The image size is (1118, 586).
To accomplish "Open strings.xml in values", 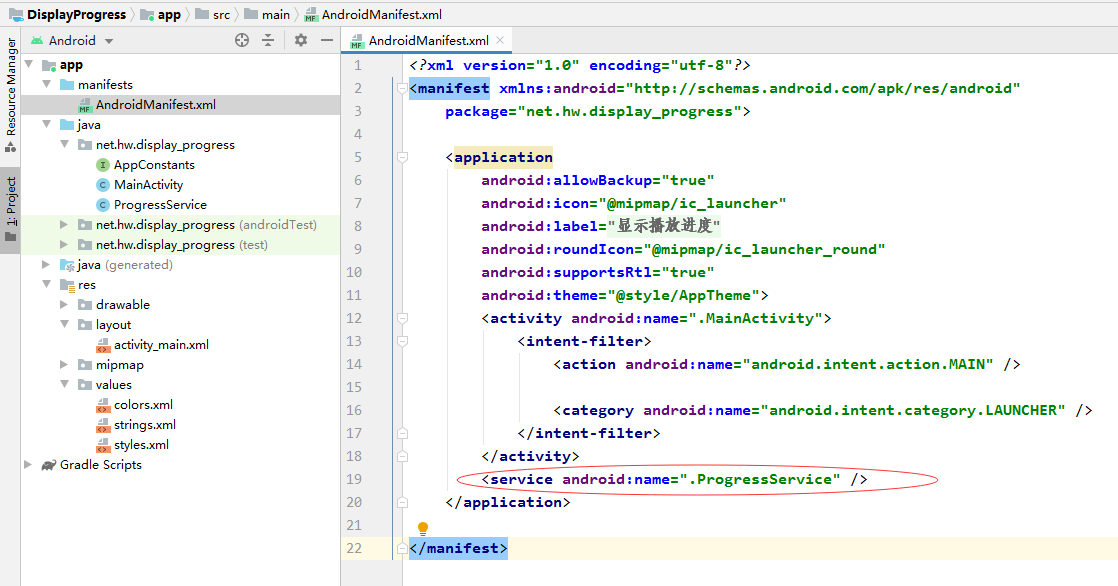I will tap(145, 424).
